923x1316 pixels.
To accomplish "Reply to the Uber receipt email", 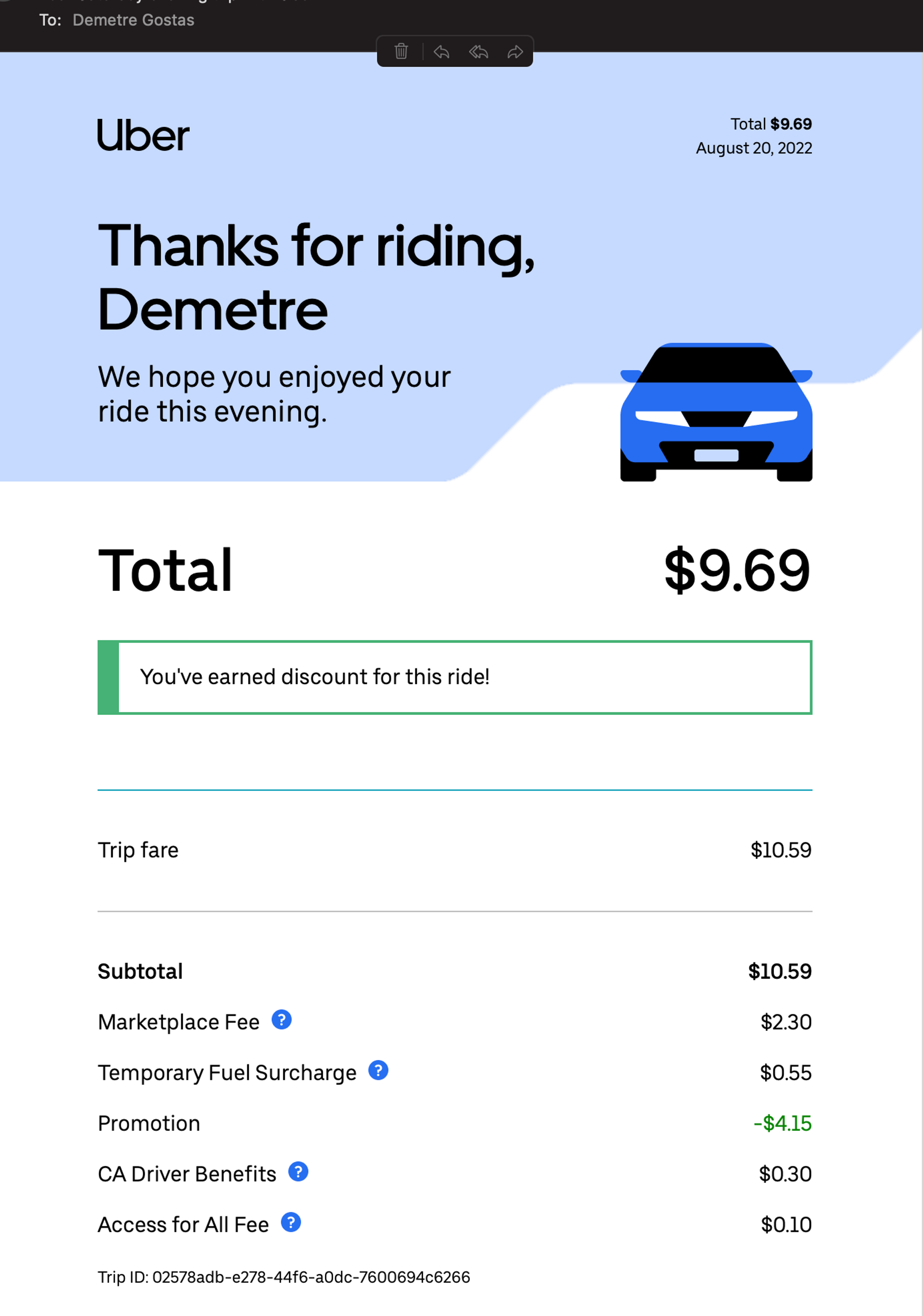I will (442, 52).
